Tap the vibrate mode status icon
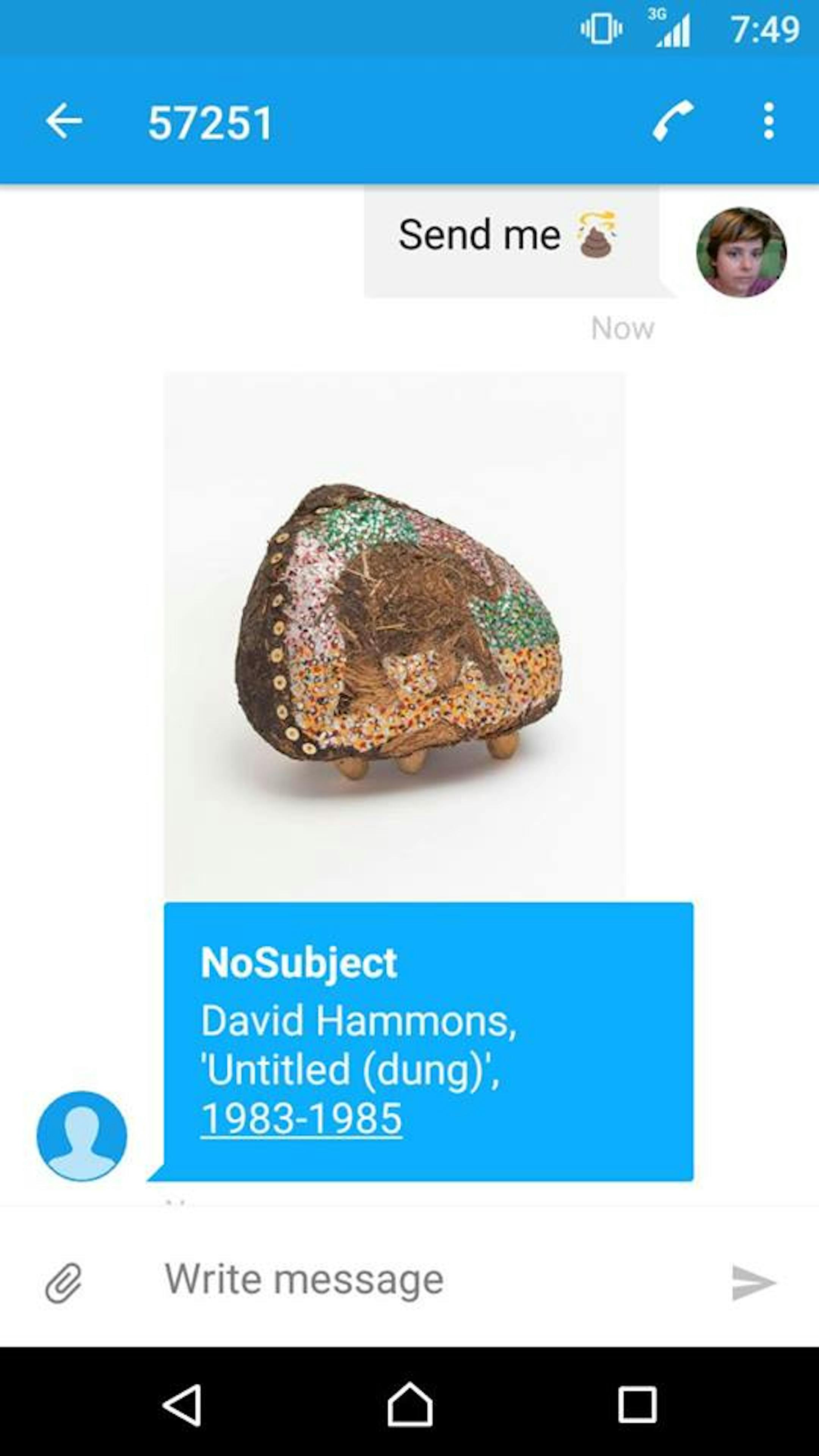819x1456 pixels. [x=601, y=28]
